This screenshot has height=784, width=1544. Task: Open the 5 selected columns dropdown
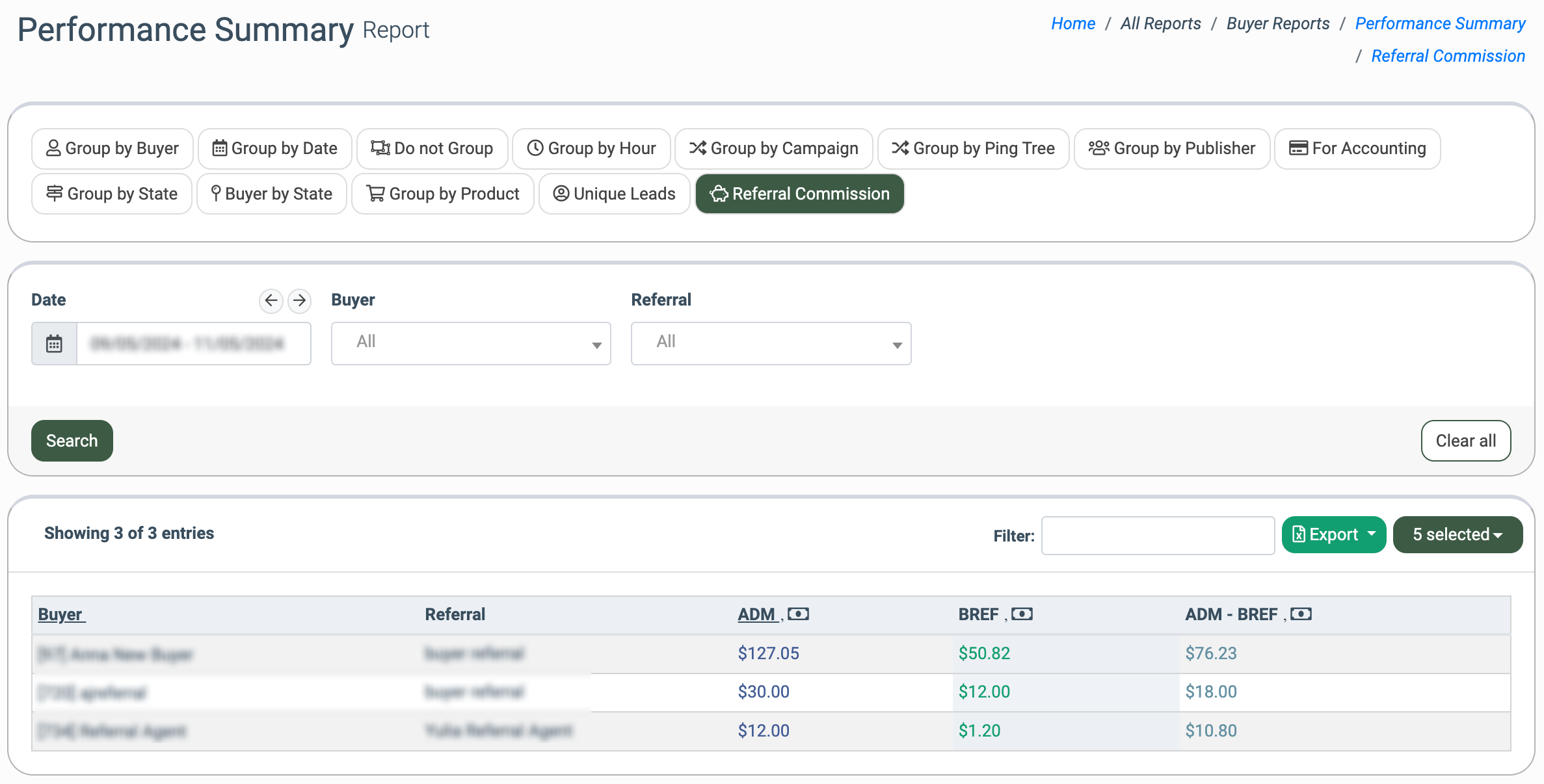click(1457, 534)
